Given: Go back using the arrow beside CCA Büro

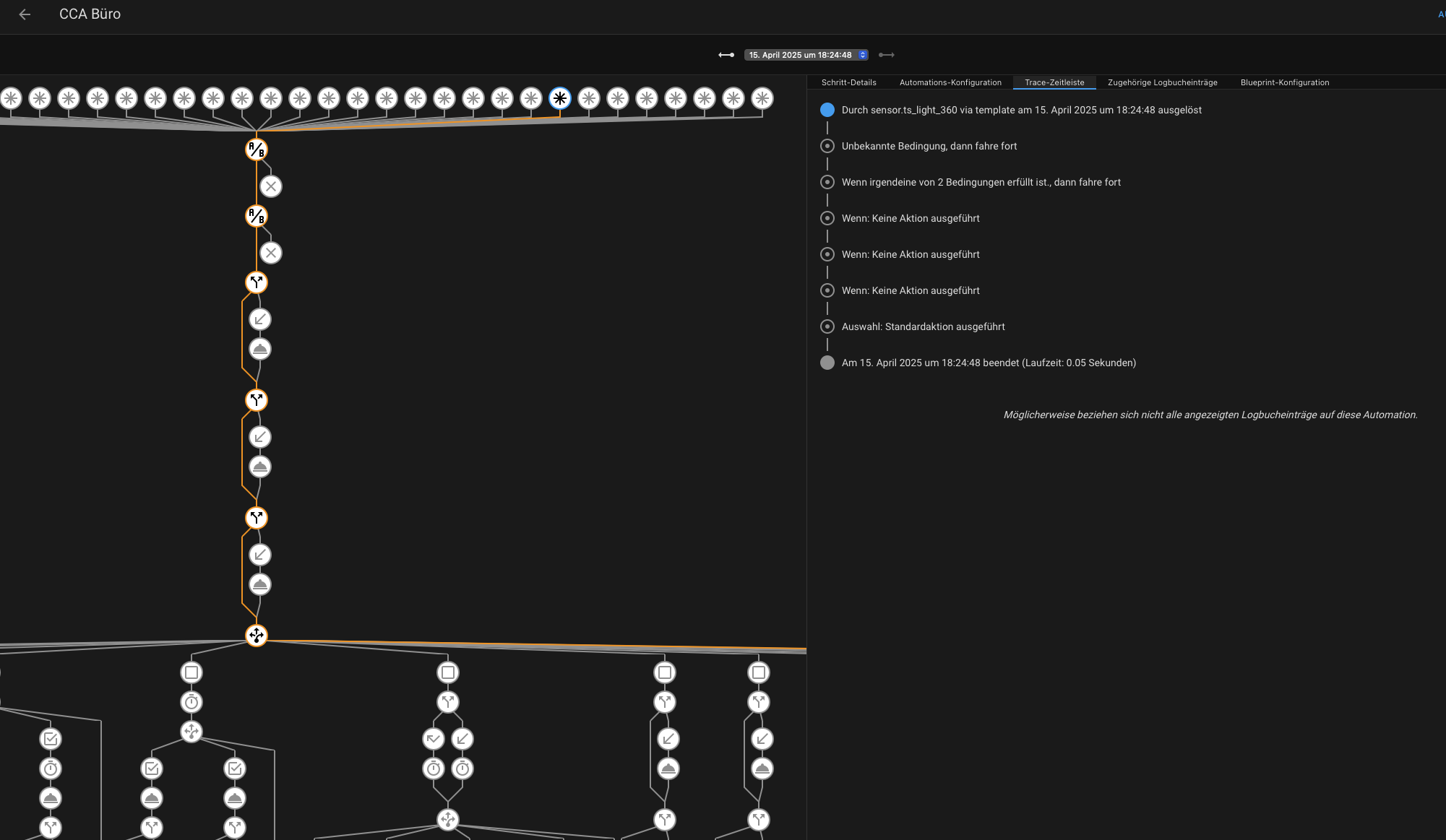Looking at the screenshot, I should 25,14.
